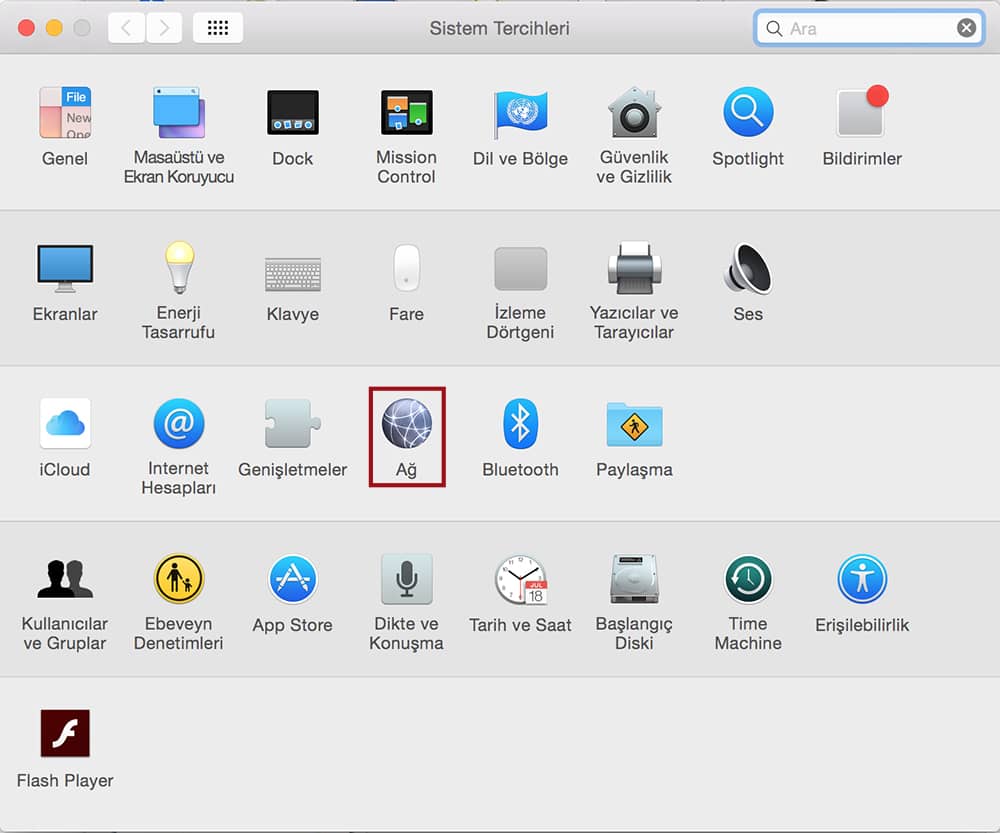Click the forward navigation arrow
The height and width of the screenshot is (833, 1000).
pos(164,28)
